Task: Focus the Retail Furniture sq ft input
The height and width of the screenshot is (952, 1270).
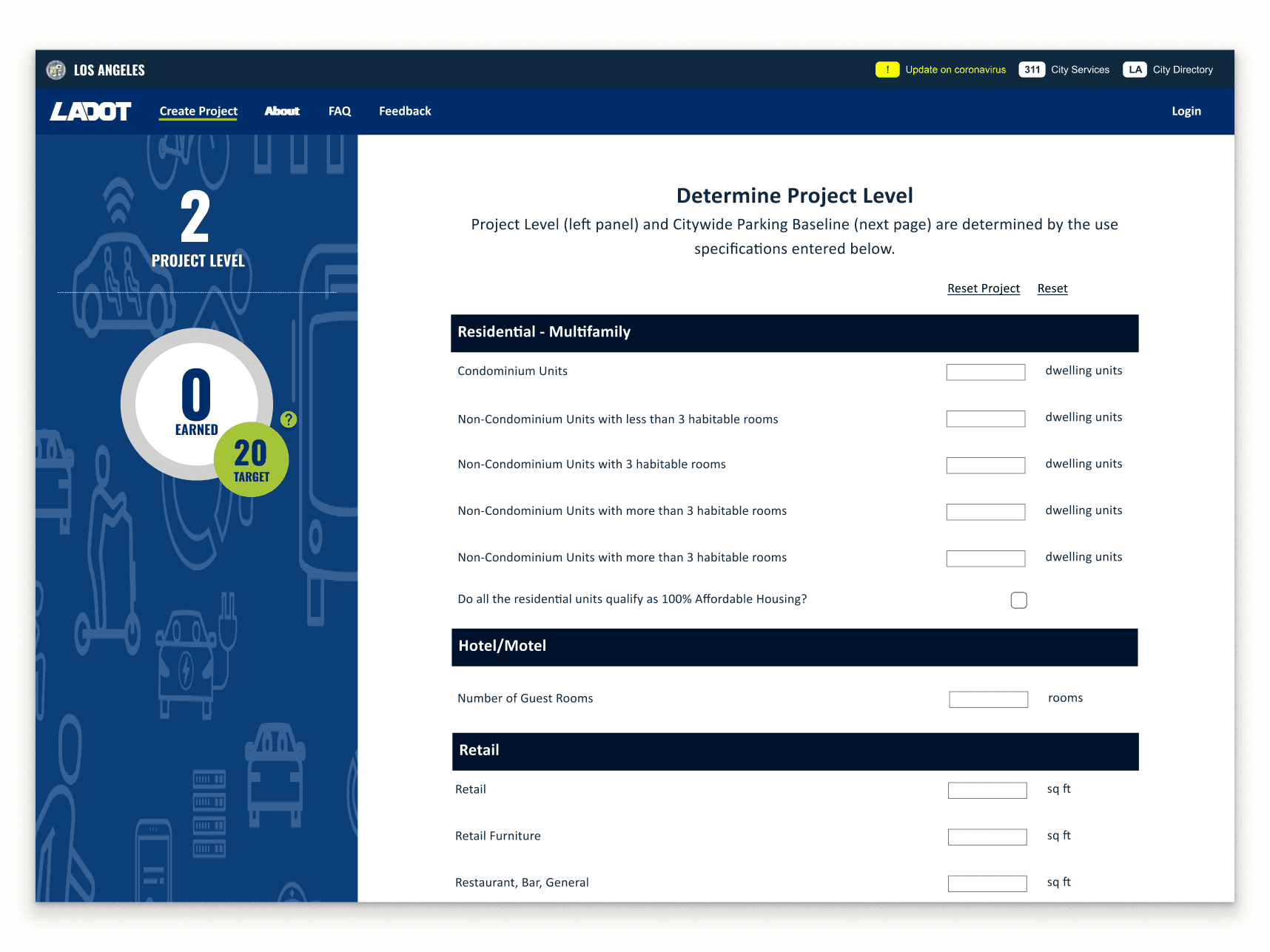Action: point(987,837)
